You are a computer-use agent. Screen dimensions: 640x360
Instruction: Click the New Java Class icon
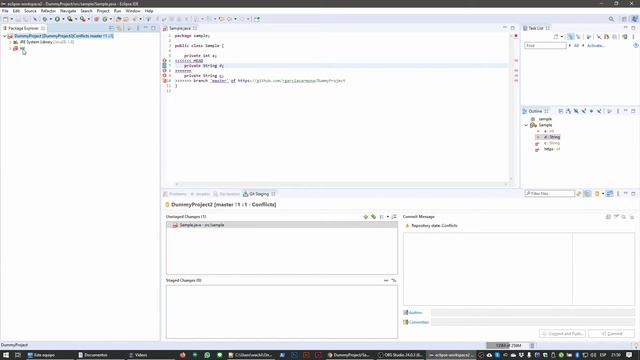coord(105,19)
